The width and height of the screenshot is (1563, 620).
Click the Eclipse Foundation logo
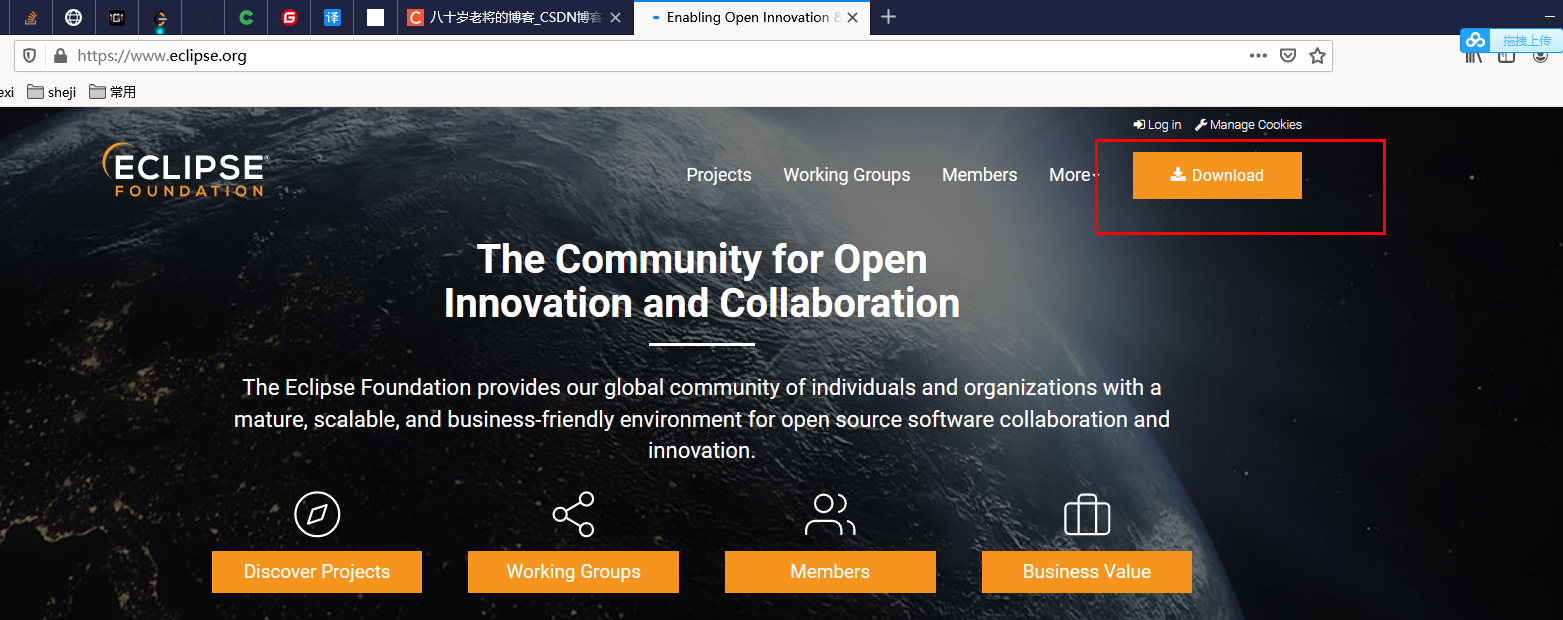click(x=185, y=169)
